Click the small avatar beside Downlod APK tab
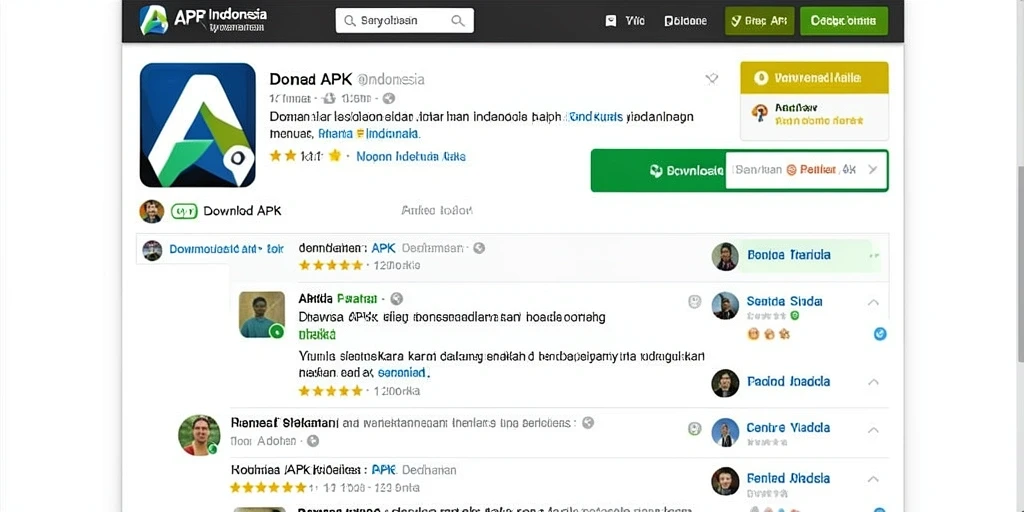 pyautogui.click(x=152, y=212)
